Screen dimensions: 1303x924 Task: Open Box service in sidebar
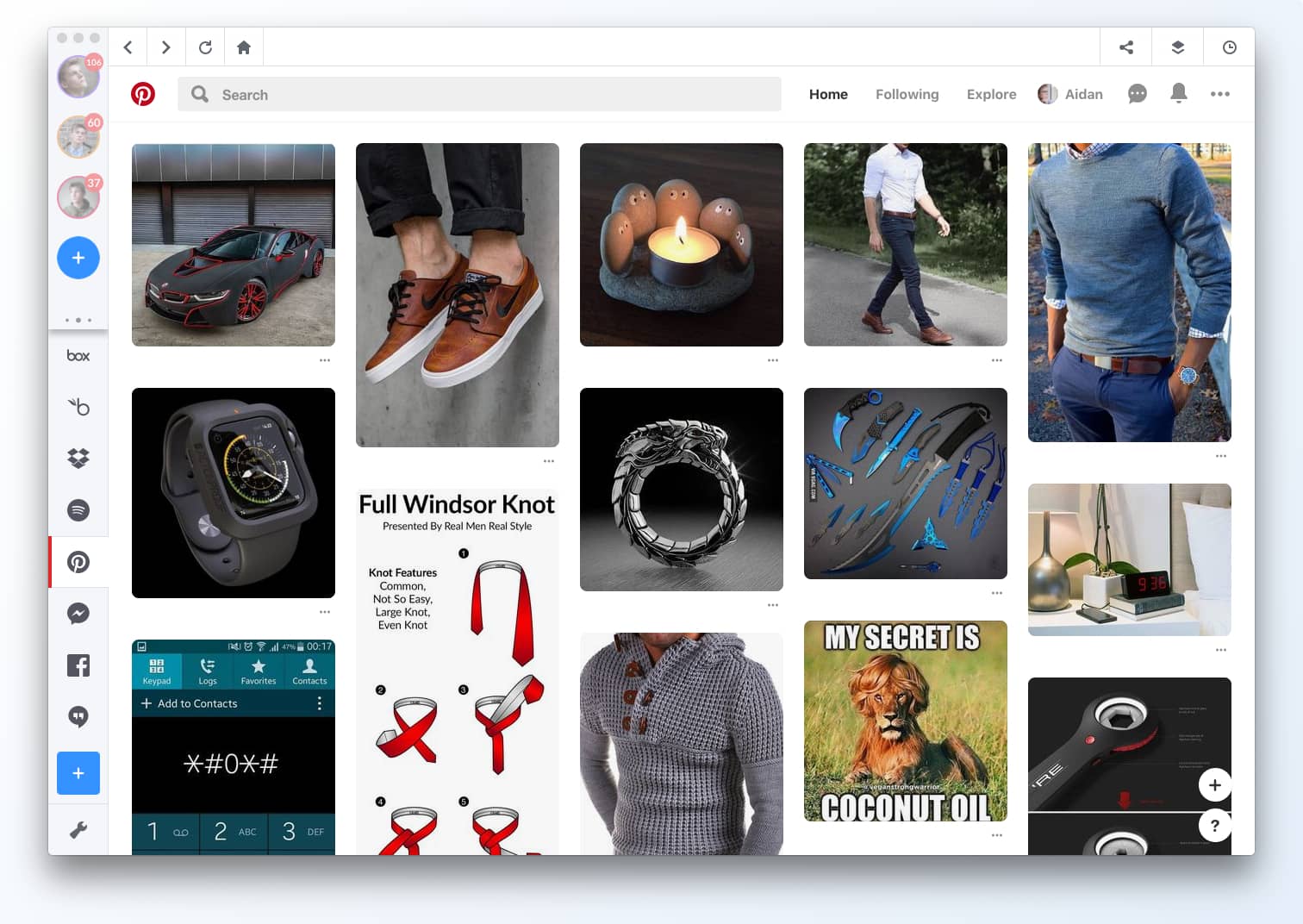click(78, 355)
